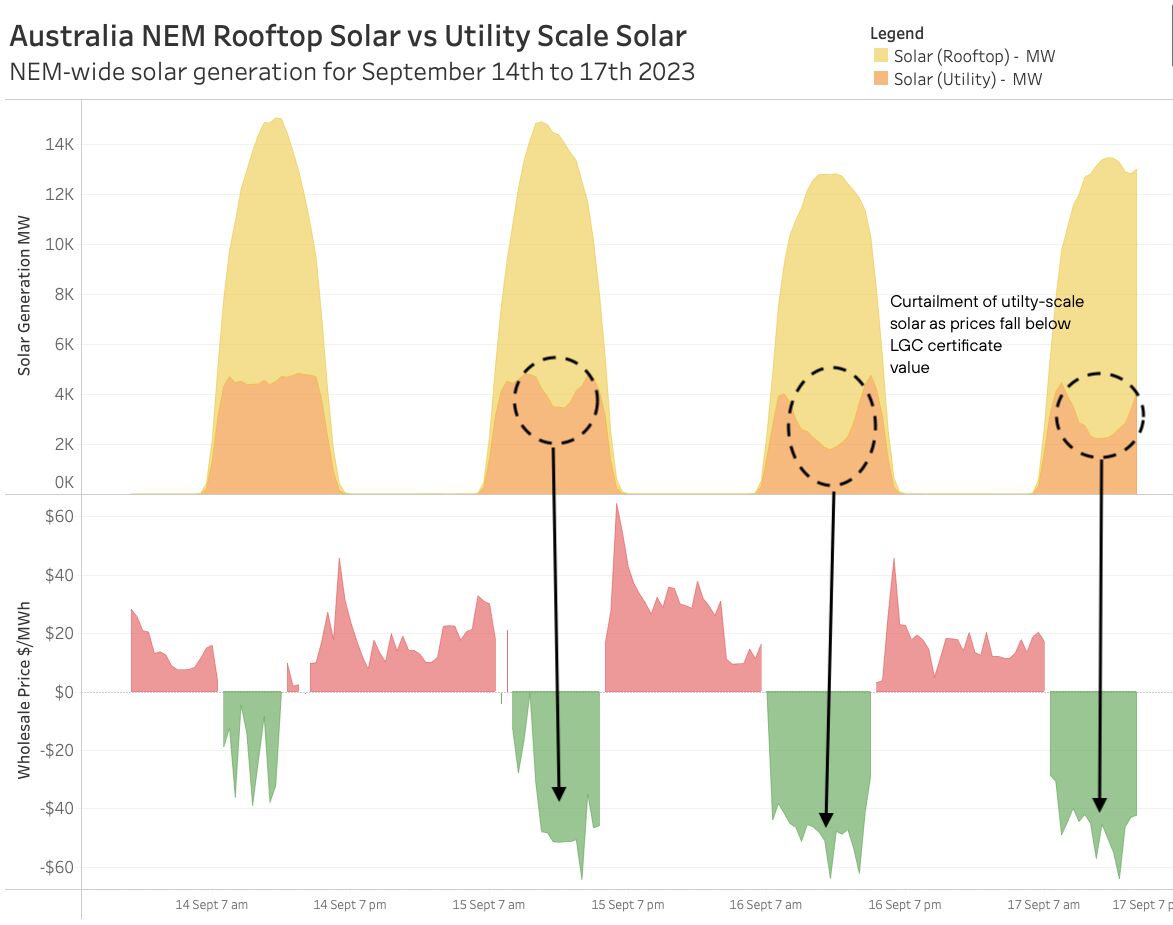This screenshot has height=925, width=1173.
Task: Click the curtailment annotation text
Action: click(x=986, y=334)
